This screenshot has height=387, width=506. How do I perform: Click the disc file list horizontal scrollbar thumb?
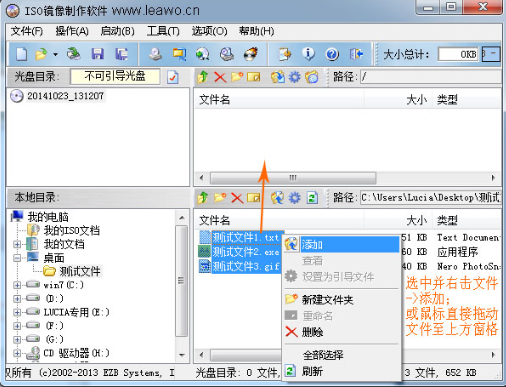click(293, 178)
